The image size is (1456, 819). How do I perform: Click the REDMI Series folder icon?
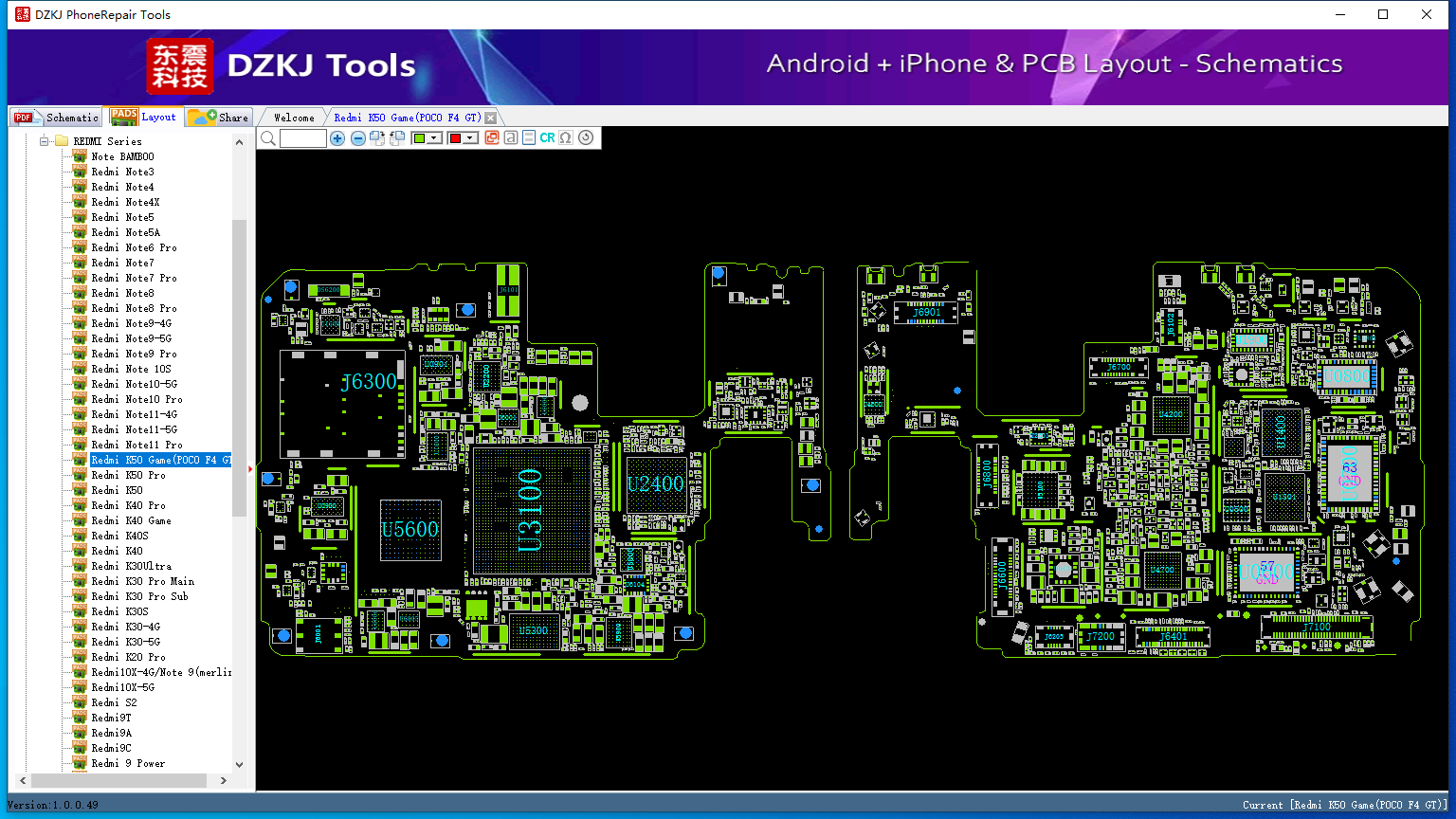pyautogui.click(x=62, y=141)
